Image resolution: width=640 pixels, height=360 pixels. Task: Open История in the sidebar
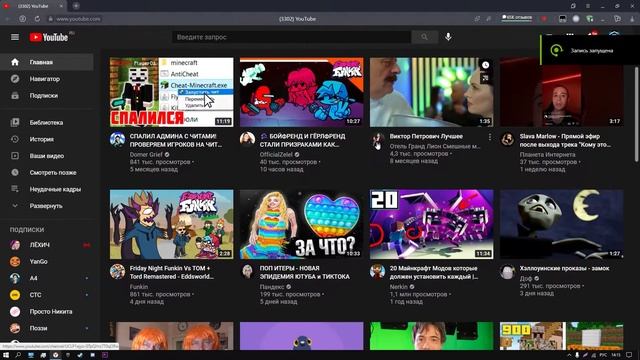pos(47,139)
